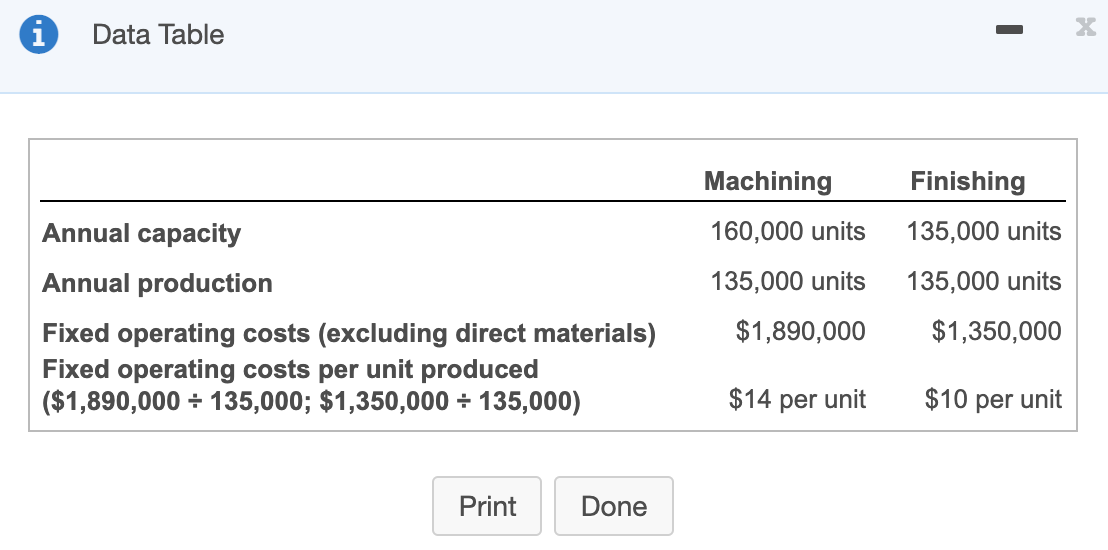Click Machining annual production 135,000 units
Image resolution: width=1108 pixels, height=550 pixels.
(x=787, y=281)
